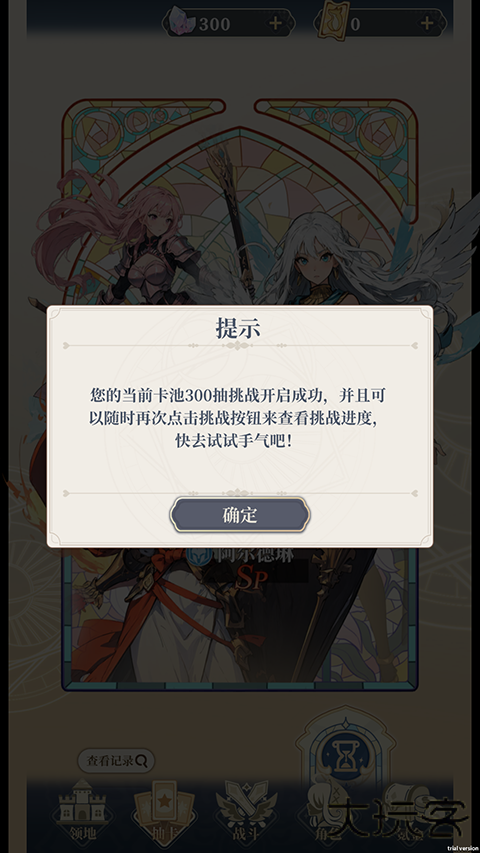Confirm the prompt with the 确定 button

[239, 514]
